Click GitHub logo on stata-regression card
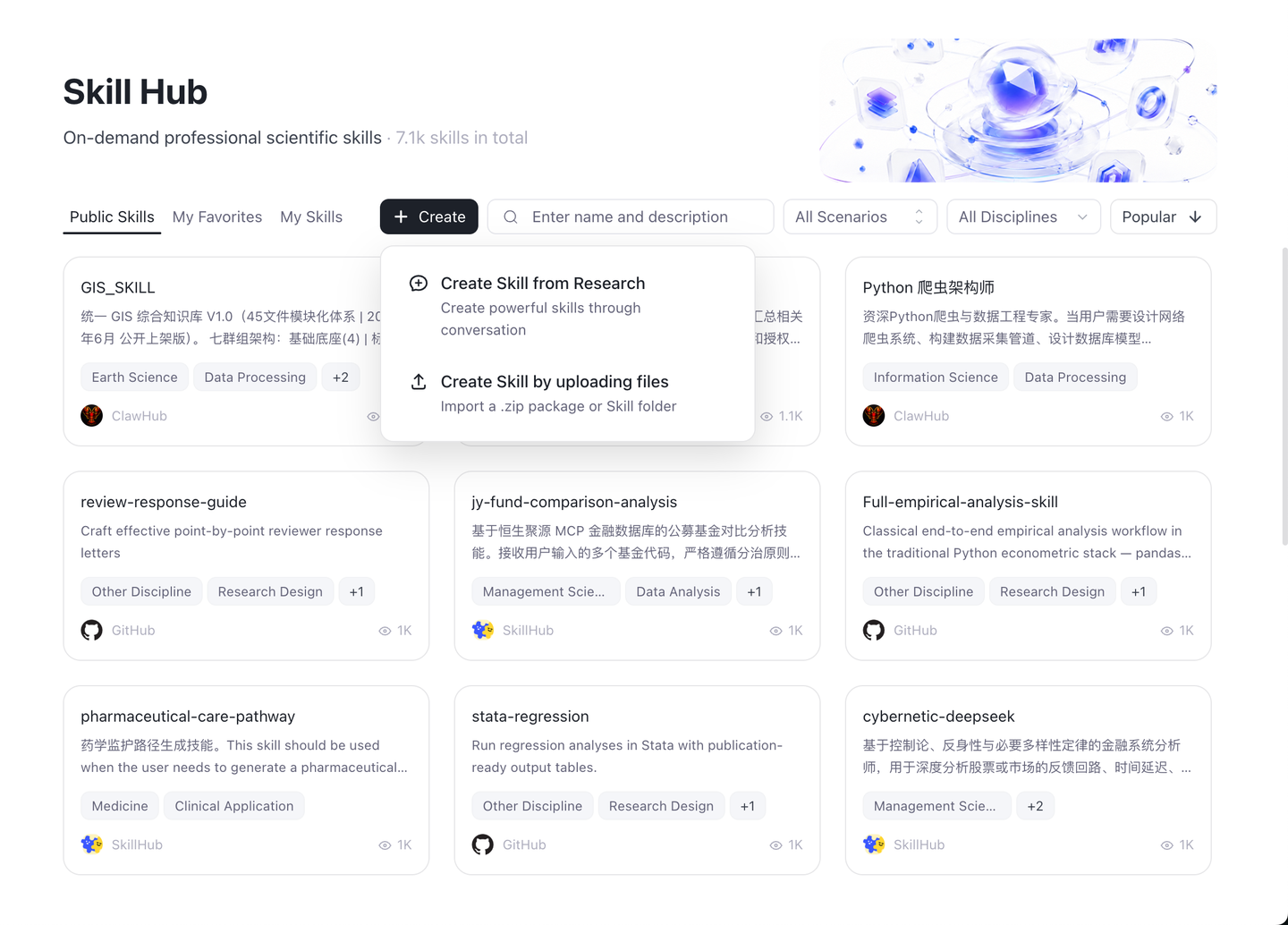 [x=483, y=844]
